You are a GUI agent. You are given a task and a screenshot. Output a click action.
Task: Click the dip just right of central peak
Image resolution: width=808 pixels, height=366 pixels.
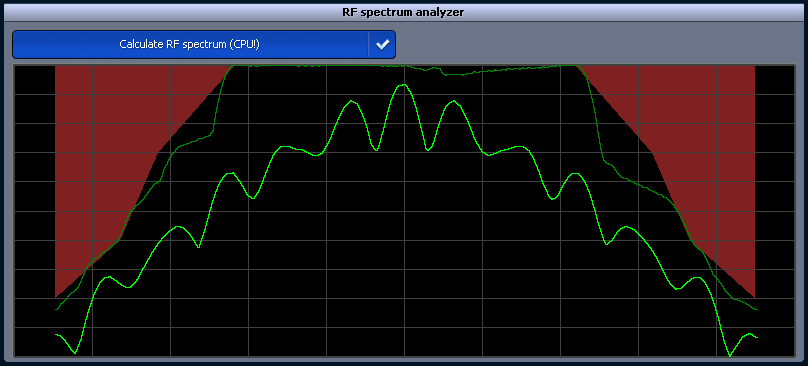[x=427, y=149]
